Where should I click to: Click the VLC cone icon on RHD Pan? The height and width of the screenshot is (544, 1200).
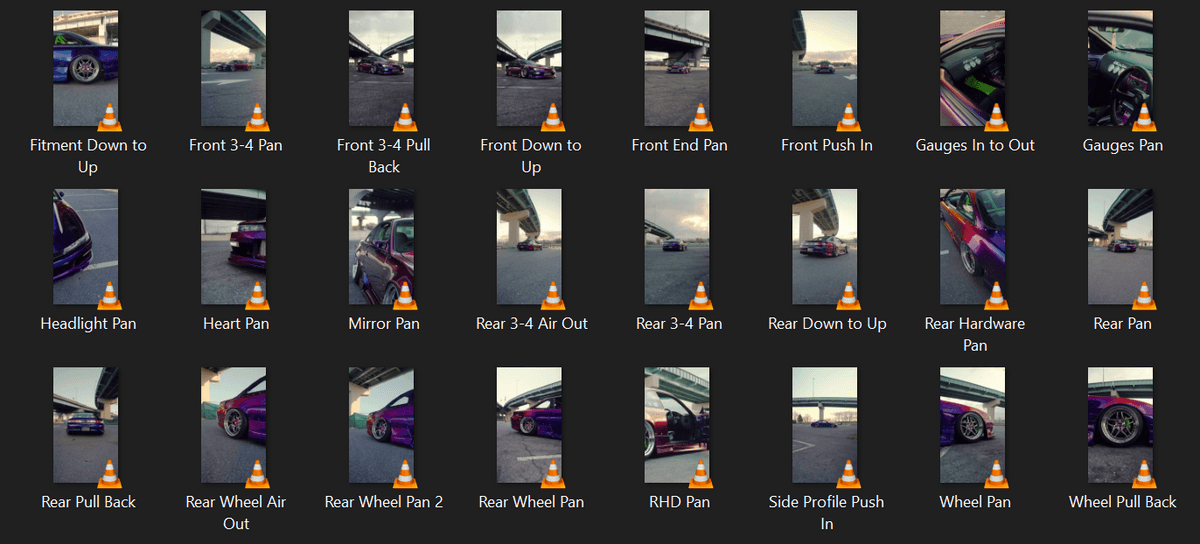(701, 473)
